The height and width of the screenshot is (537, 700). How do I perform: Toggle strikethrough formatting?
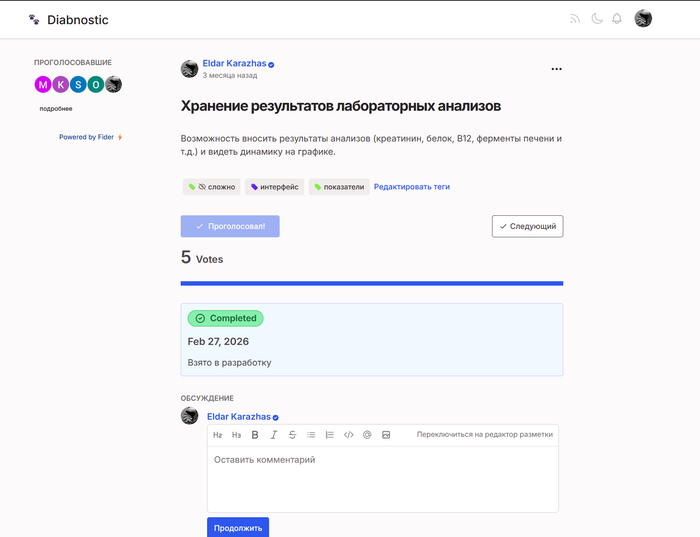pos(292,435)
